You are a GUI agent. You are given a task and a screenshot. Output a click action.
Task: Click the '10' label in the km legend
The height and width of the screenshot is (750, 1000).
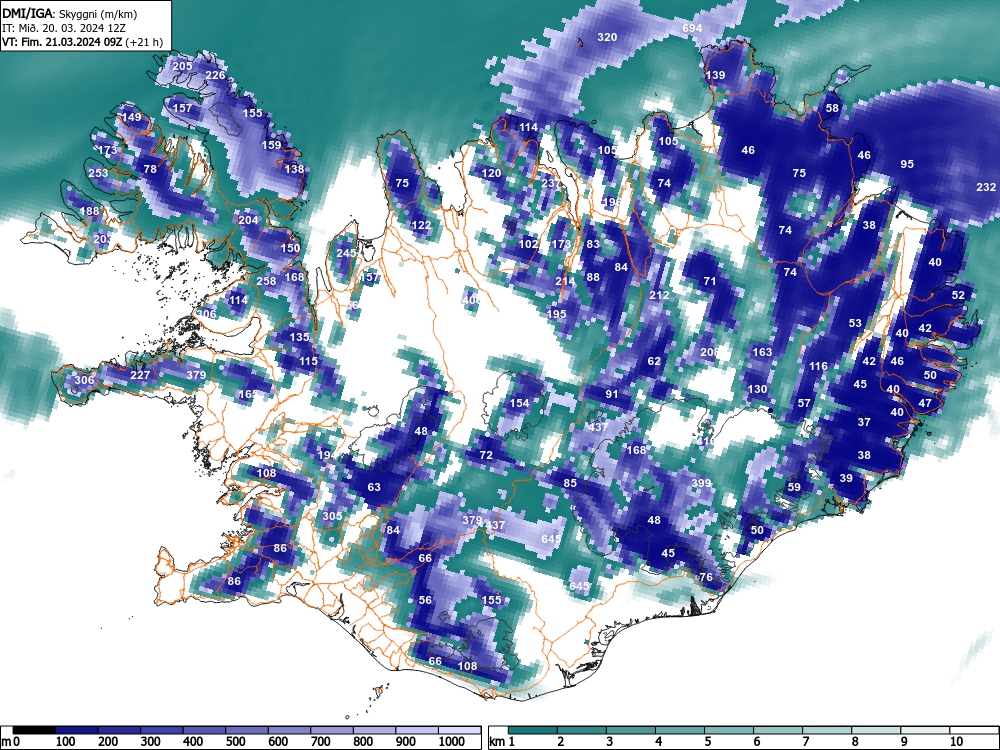tap(955, 742)
